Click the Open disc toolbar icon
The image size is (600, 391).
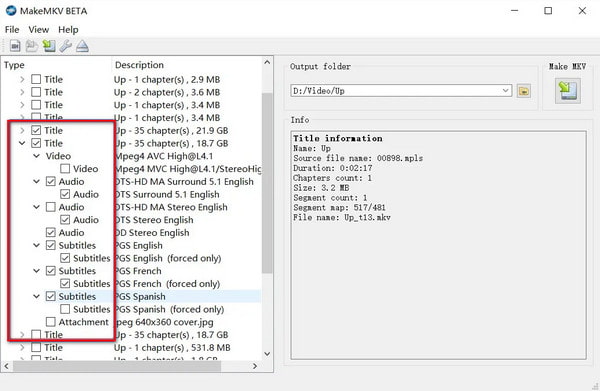coord(32,46)
